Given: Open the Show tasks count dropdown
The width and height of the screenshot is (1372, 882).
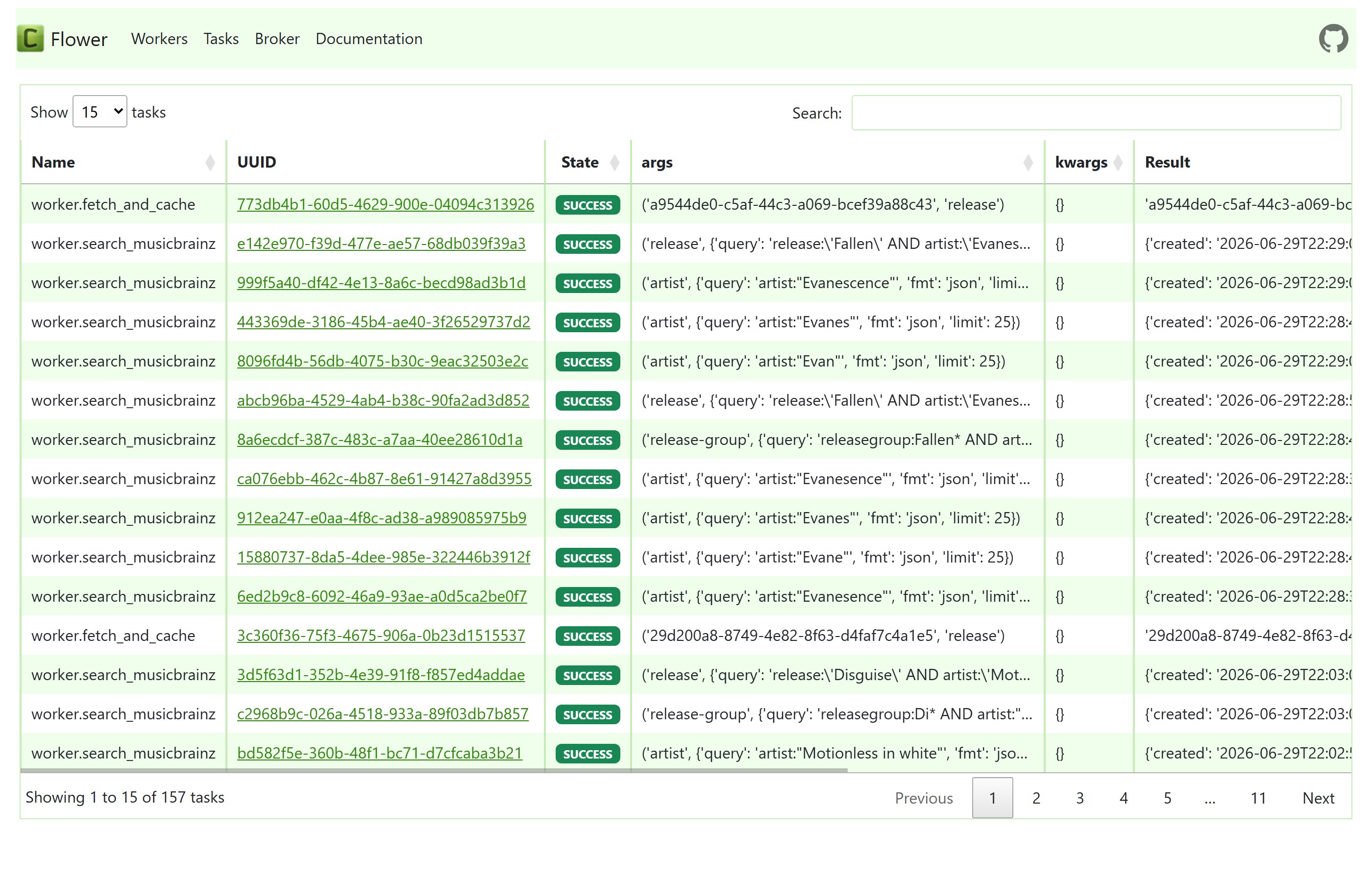Looking at the screenshot, I should [99, 112].
